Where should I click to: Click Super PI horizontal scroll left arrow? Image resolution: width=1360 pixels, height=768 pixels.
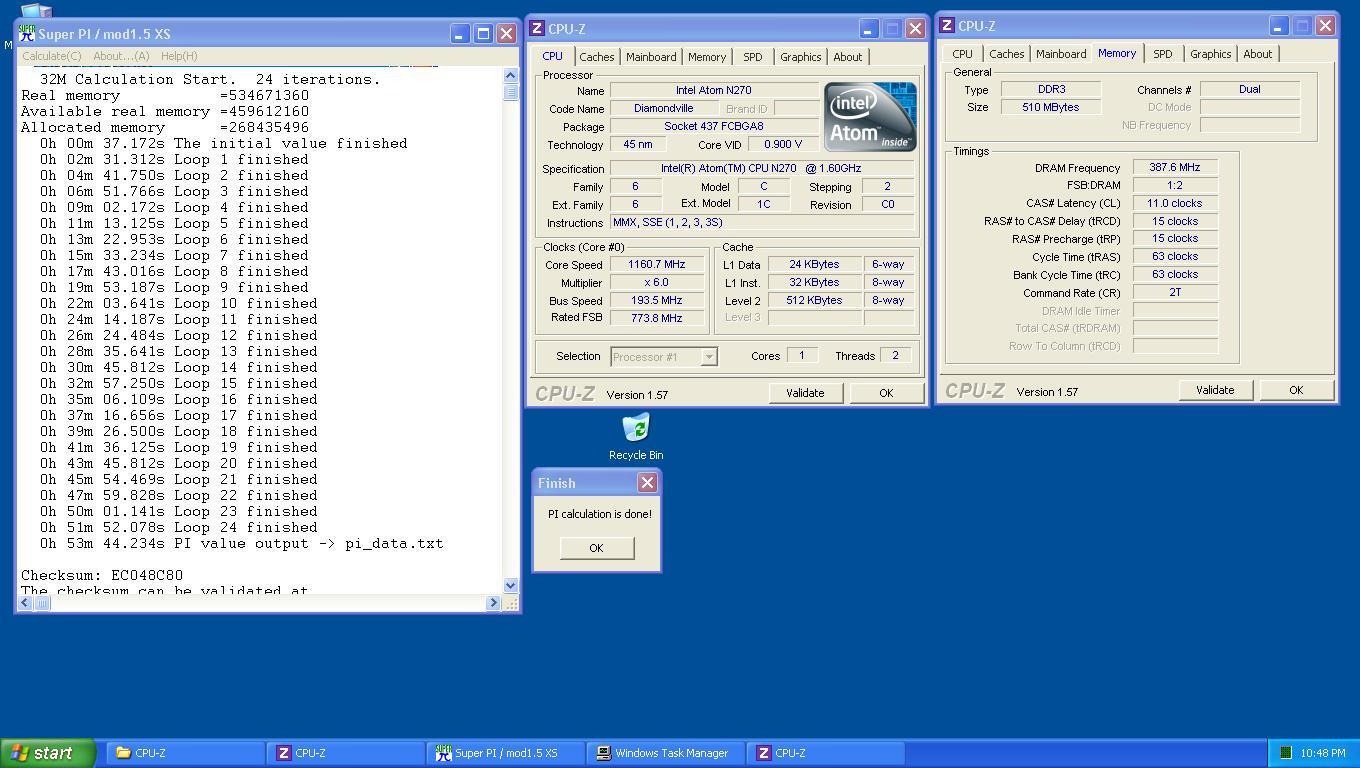pyautogui.click(x=25, y=603)
